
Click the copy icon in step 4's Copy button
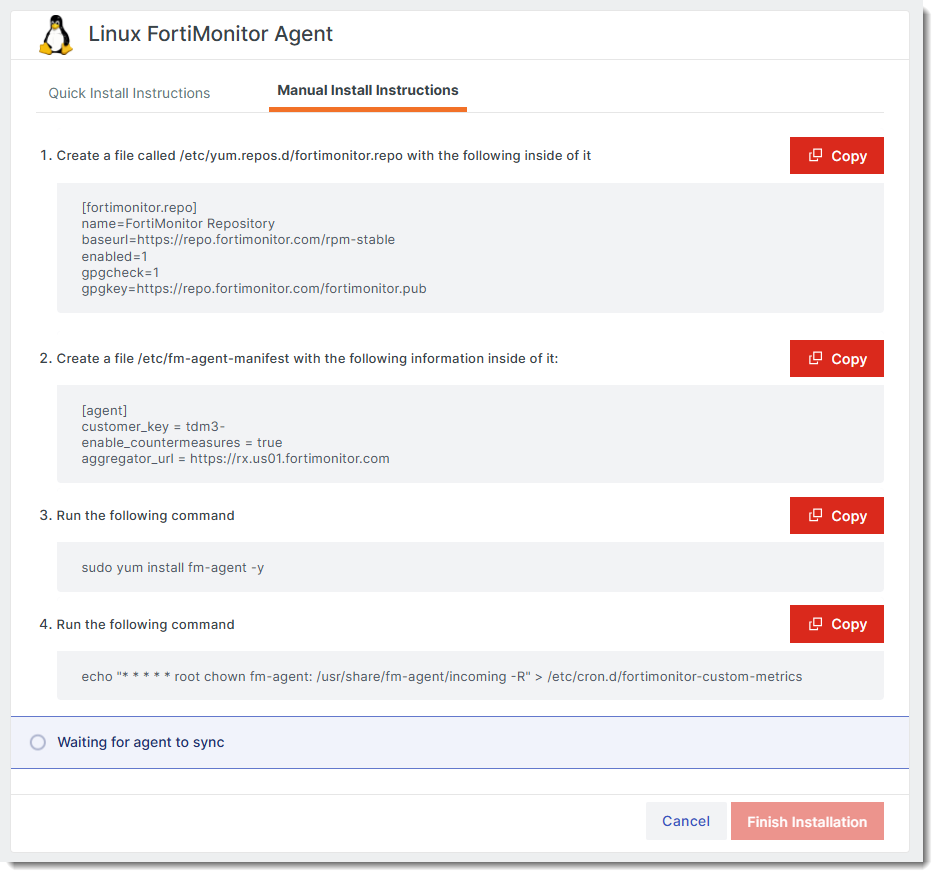[x=818, y=623]
